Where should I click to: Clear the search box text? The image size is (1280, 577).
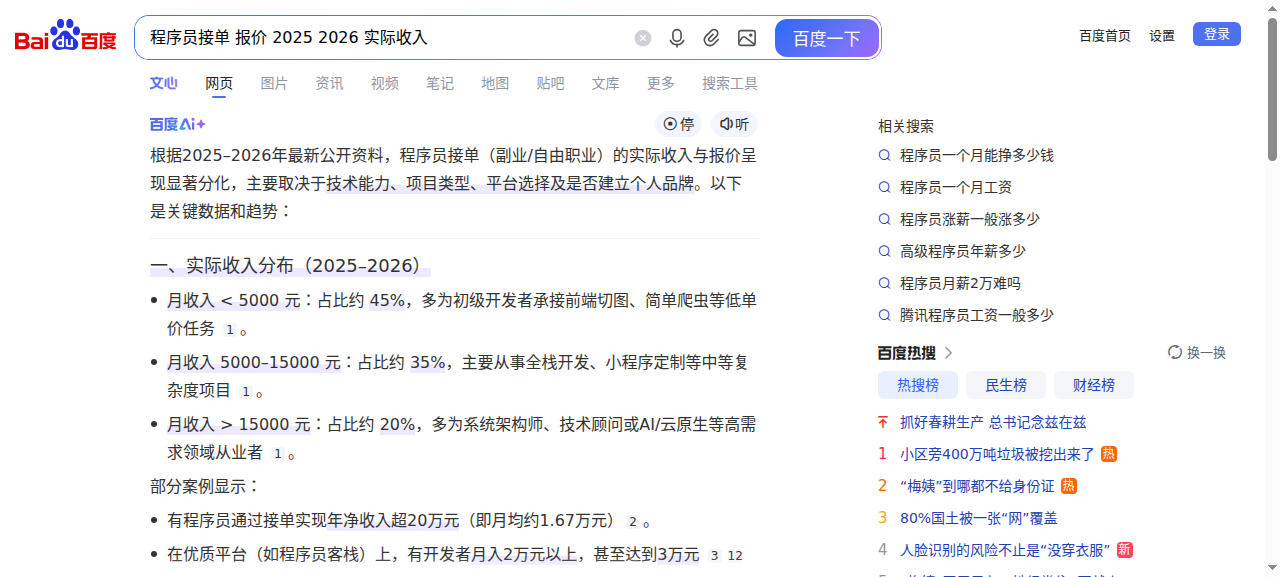(643, 38)
